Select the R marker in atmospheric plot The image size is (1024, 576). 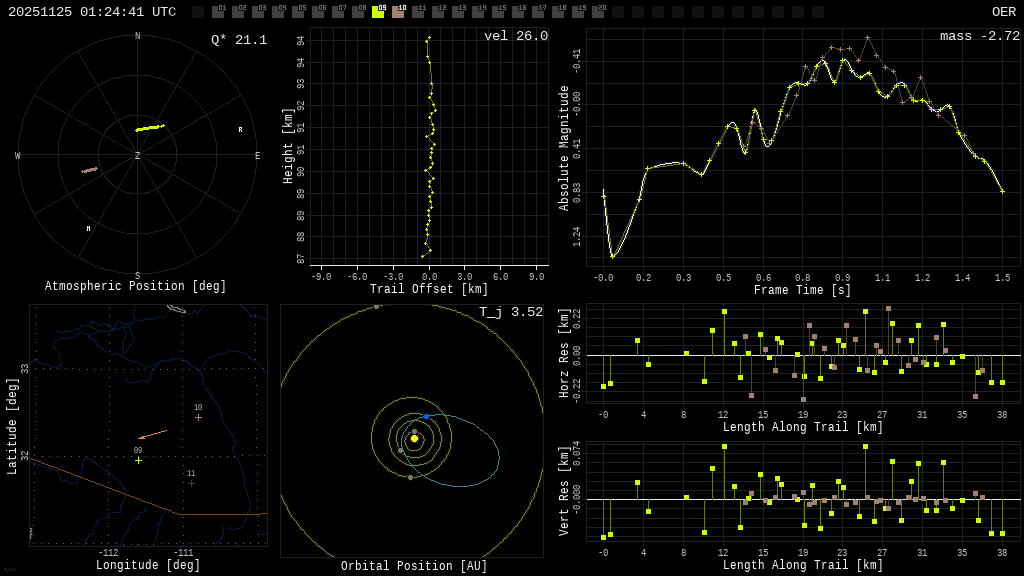[240, 130]
